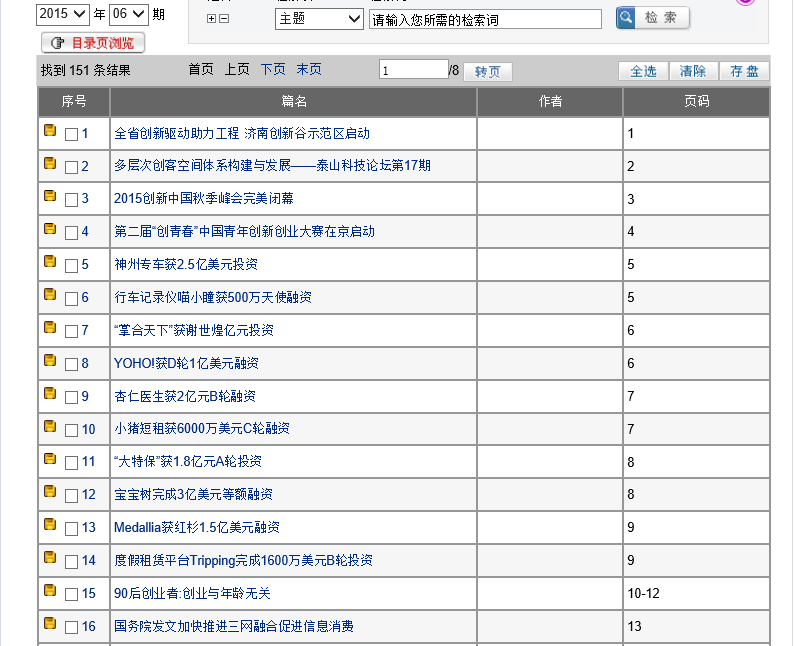Screen dimensions: 794x646
Task: Open article 神州专车获2.5亿美元投资
Action: pos(186,264)
